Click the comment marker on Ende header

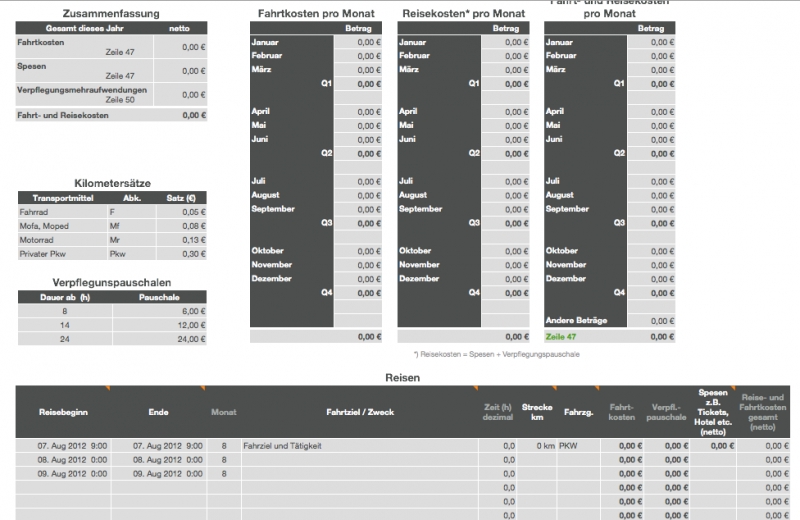click(x=205, y=387)
